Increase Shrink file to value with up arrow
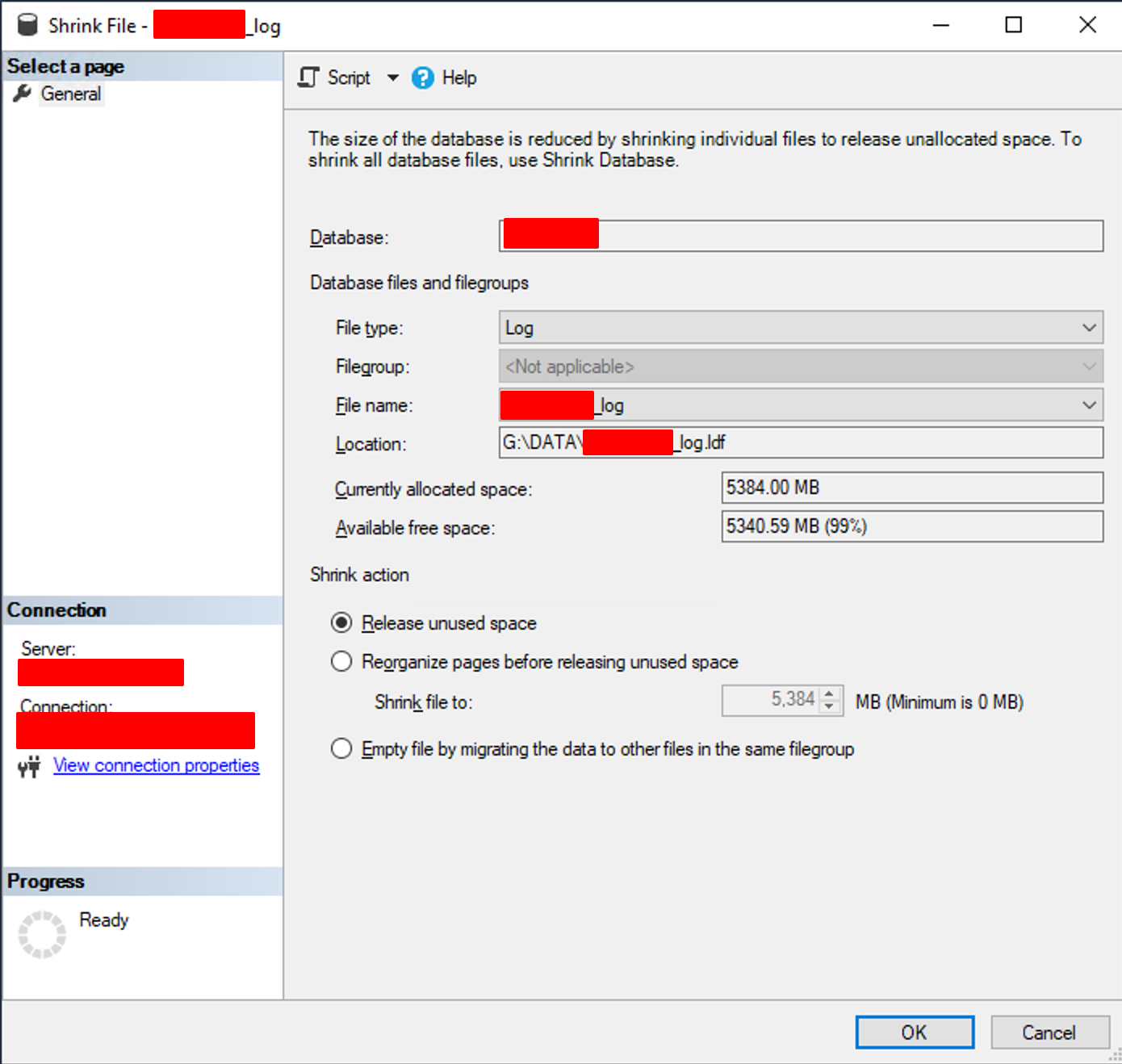 (829, 693)
